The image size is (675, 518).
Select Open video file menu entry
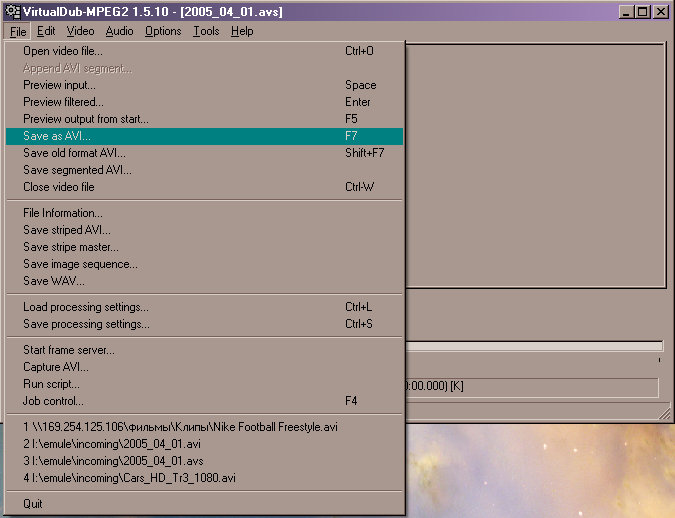tap(62, 51)
